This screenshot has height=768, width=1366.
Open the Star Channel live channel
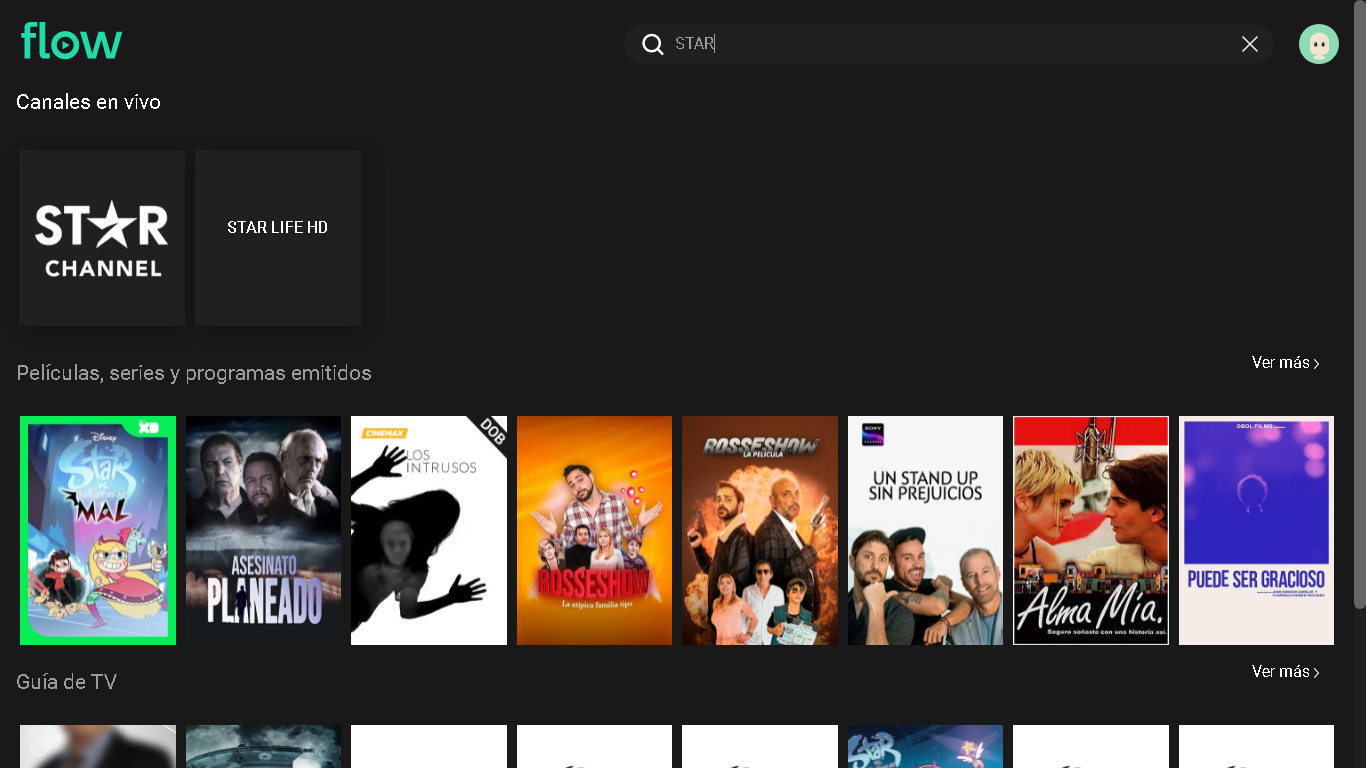coord(102,238)
